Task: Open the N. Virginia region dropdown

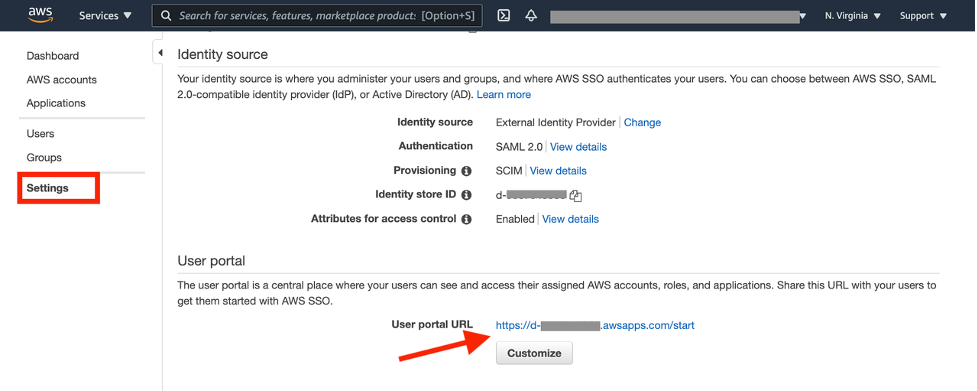Action: 853,16
